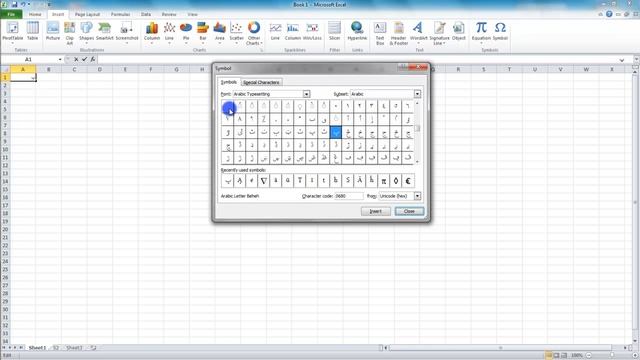Undo the last action
This screenshot has width=640, height=360.
coord(23,4)
